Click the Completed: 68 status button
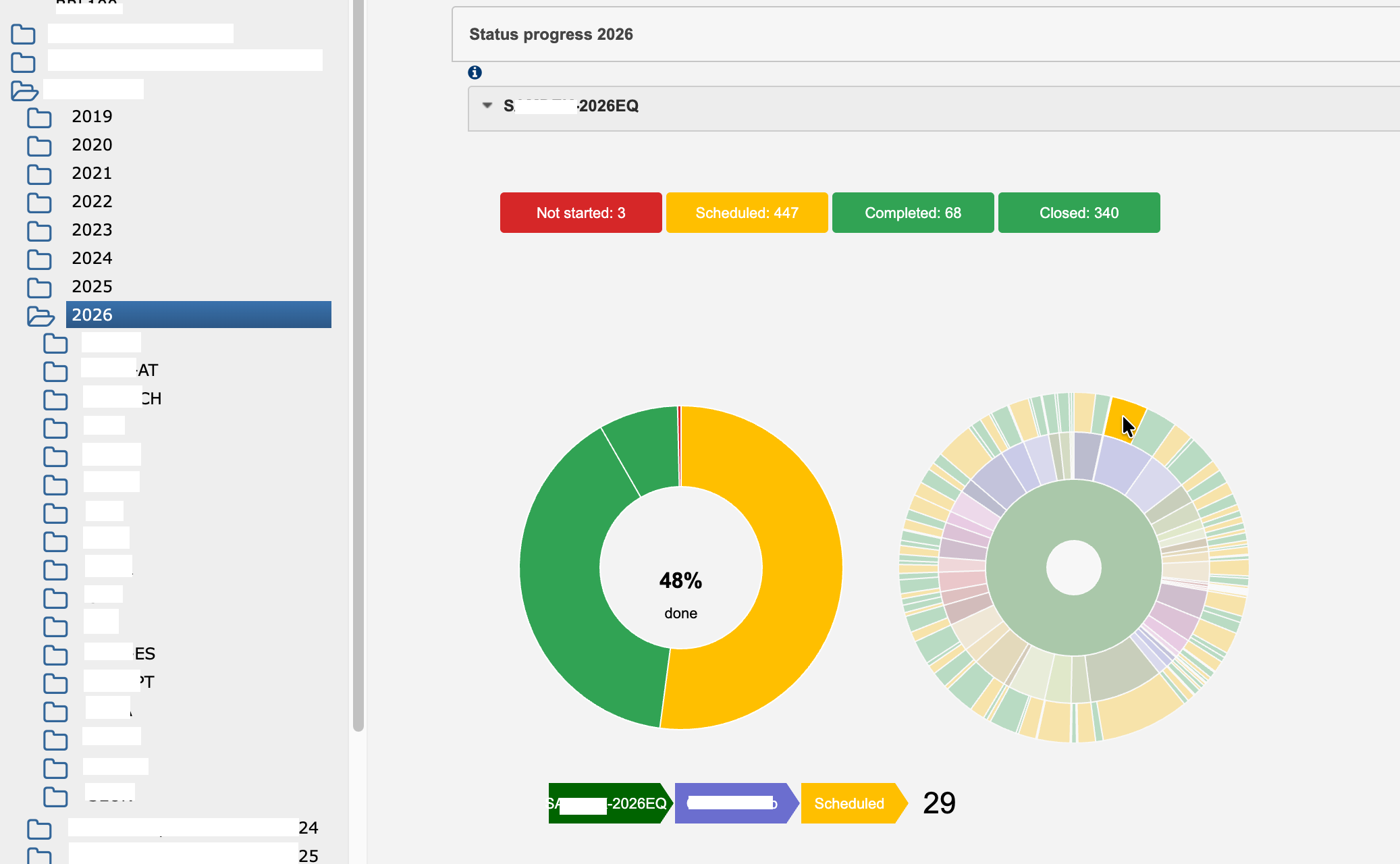1400x864 pixels. [913, 213]
